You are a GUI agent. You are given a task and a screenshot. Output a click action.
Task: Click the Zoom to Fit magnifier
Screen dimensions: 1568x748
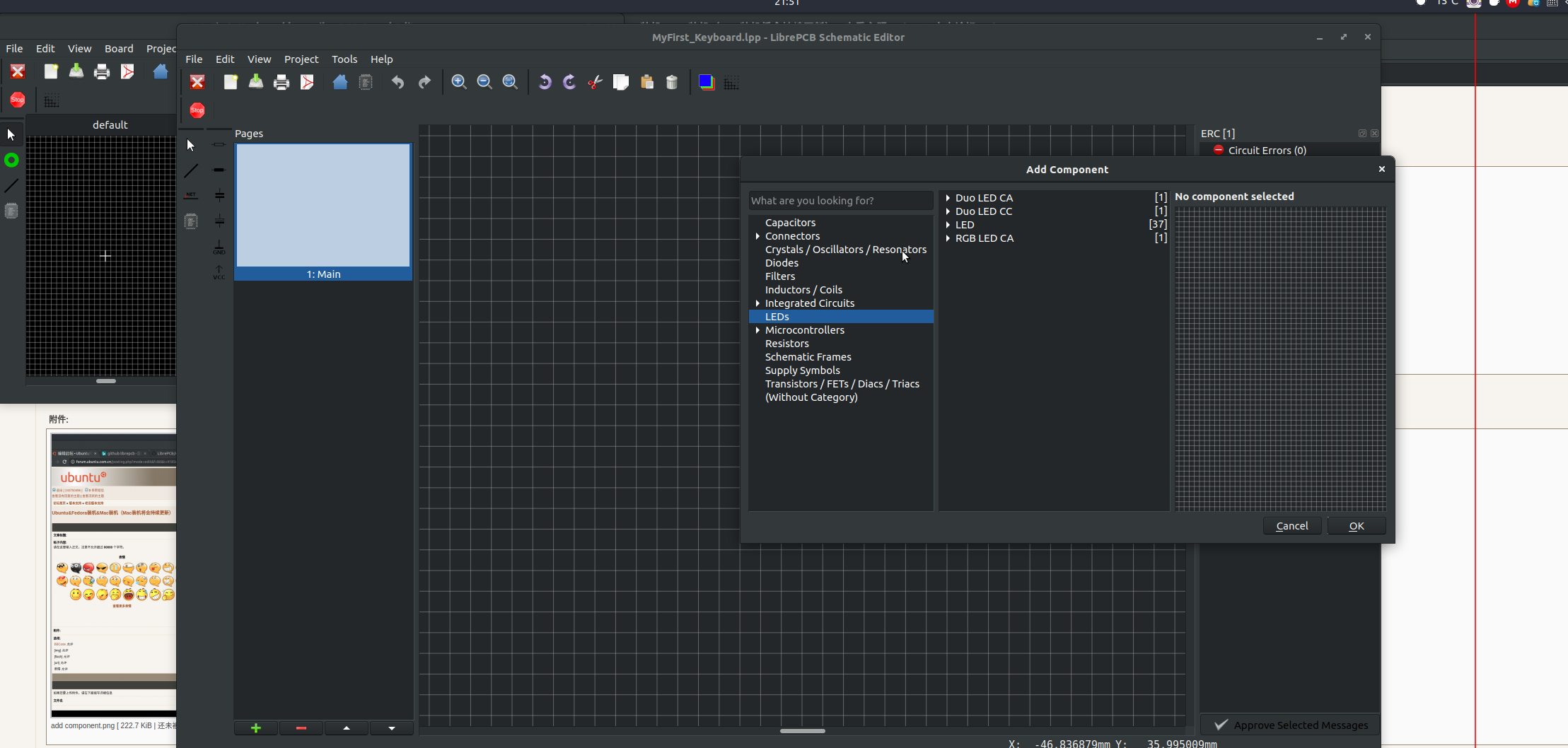(x=510, y=83)
